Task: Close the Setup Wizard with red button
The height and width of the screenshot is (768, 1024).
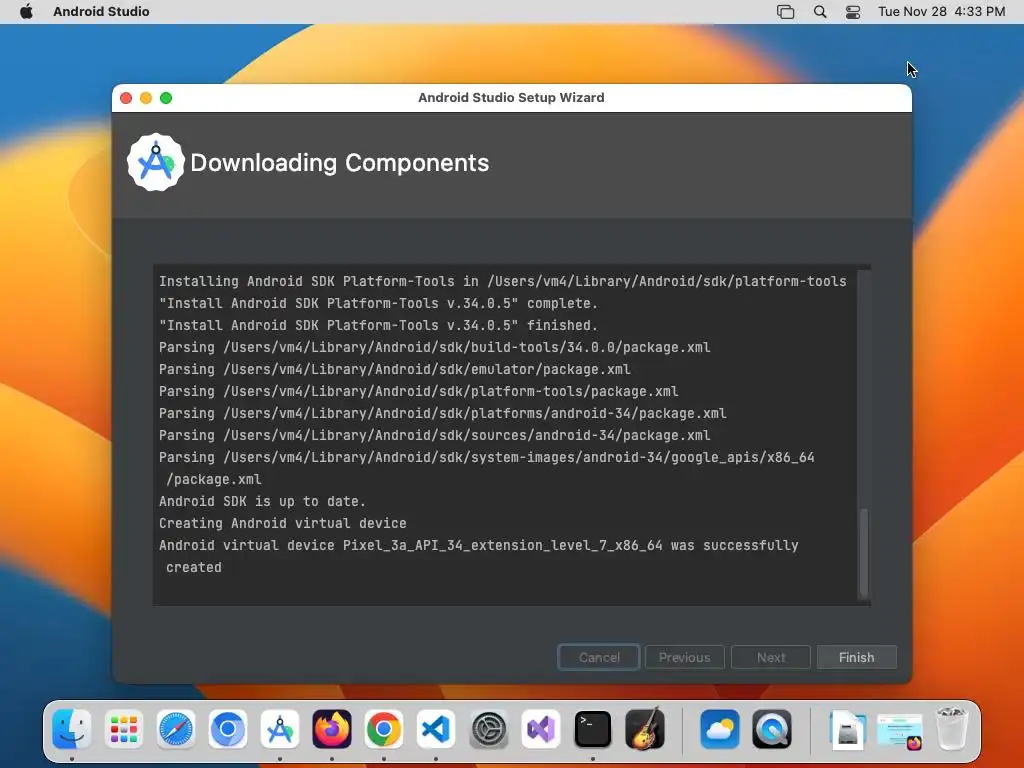Action: [x=126, y=98]
